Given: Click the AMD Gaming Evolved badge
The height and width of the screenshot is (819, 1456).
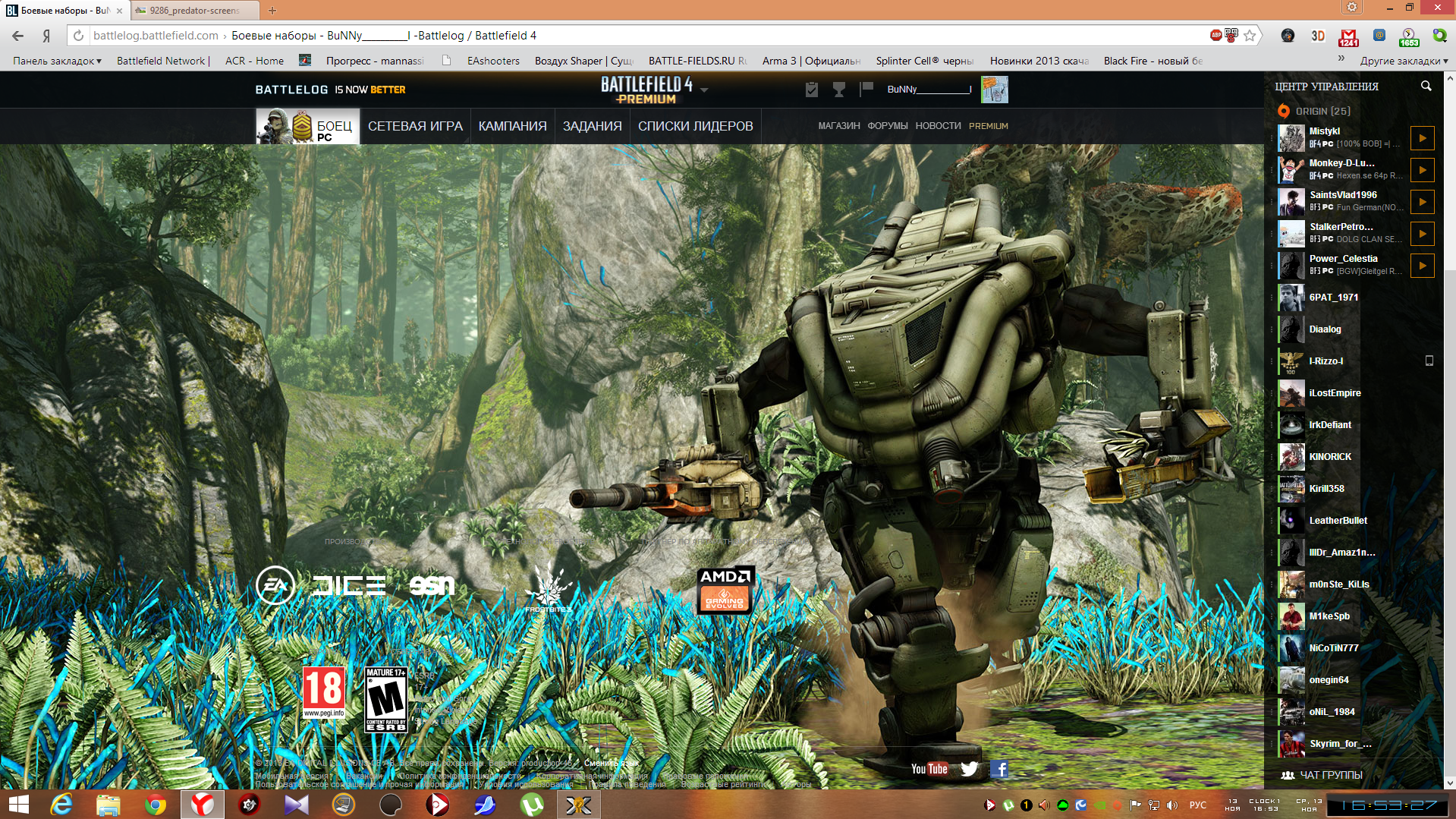Looking at the screenshot, I should 725,590.
